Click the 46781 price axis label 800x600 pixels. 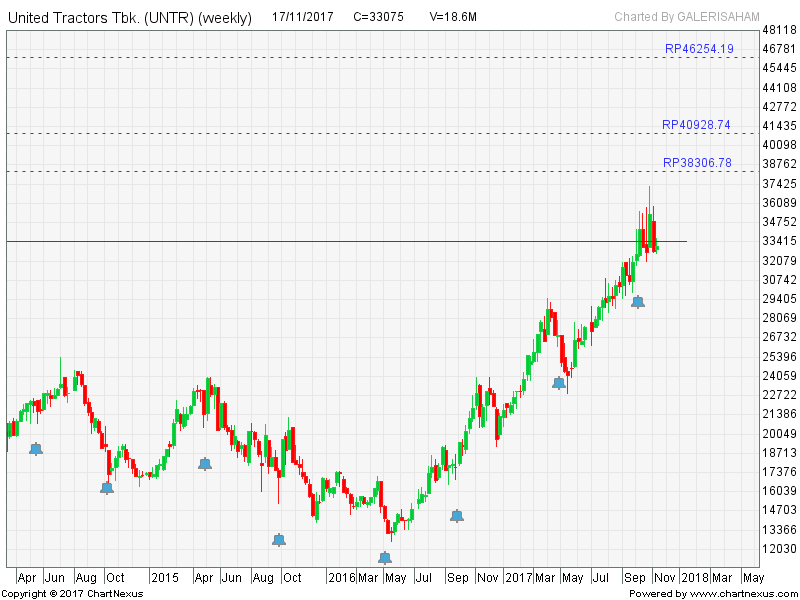[x=779, y=49]
